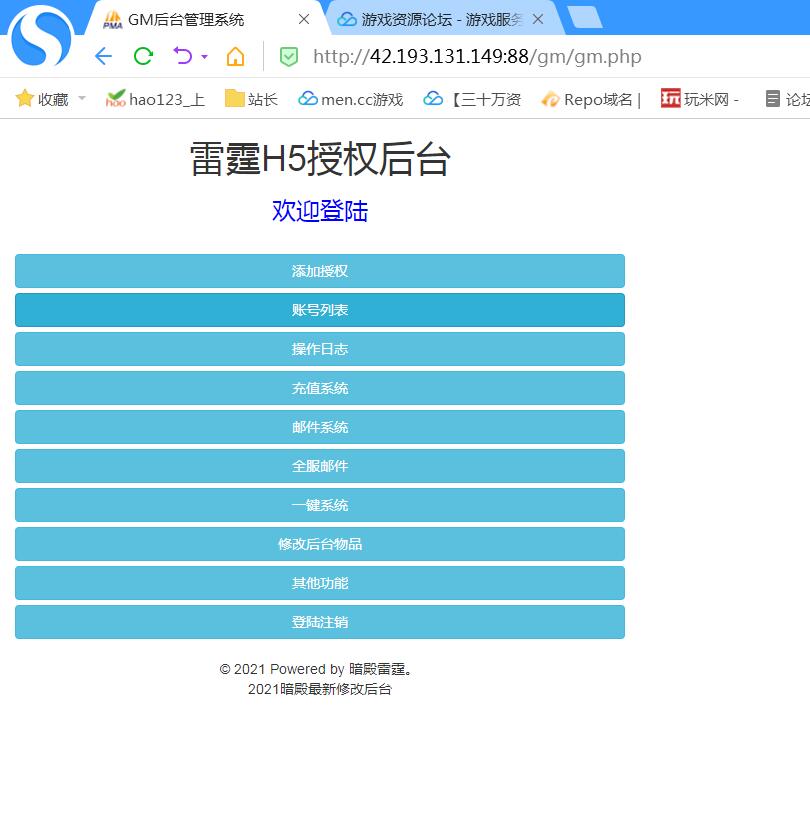Reload the page with the green refresh icon
The height and width of the screenshot is (825, 810).
[143, 56]
